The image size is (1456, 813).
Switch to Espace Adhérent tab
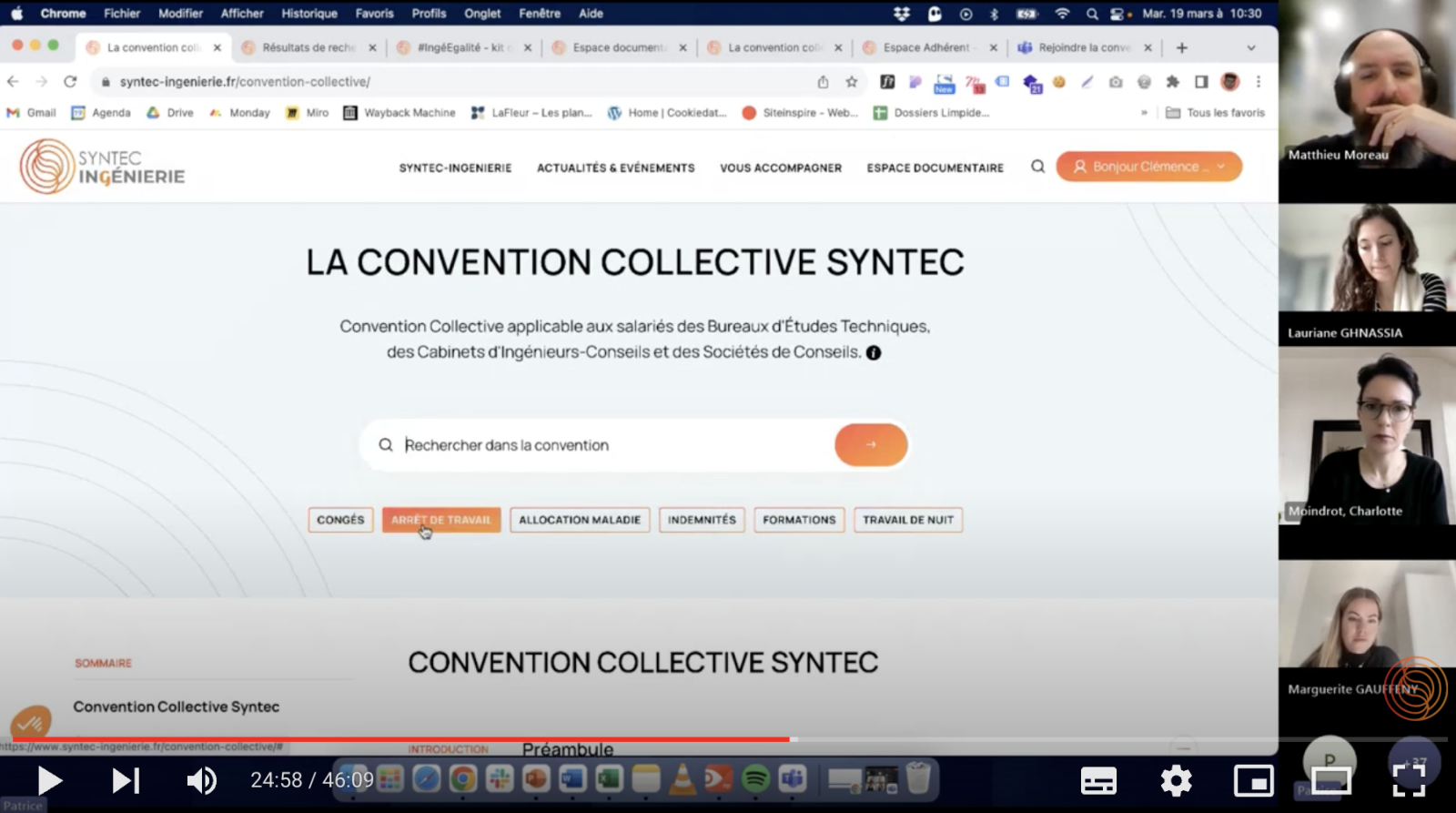coord(926,47)
